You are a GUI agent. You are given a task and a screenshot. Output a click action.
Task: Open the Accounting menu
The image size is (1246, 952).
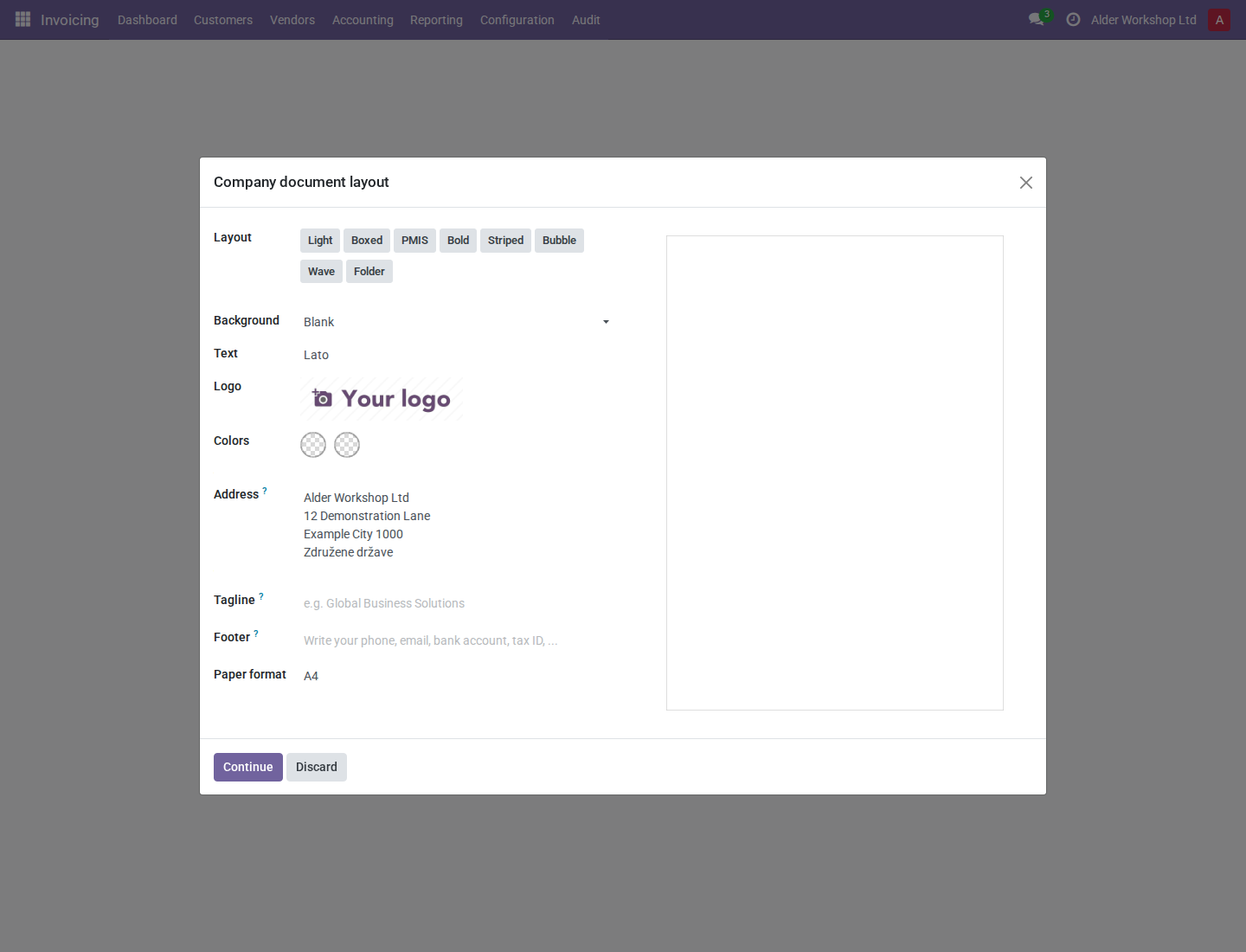coord(363,20)
